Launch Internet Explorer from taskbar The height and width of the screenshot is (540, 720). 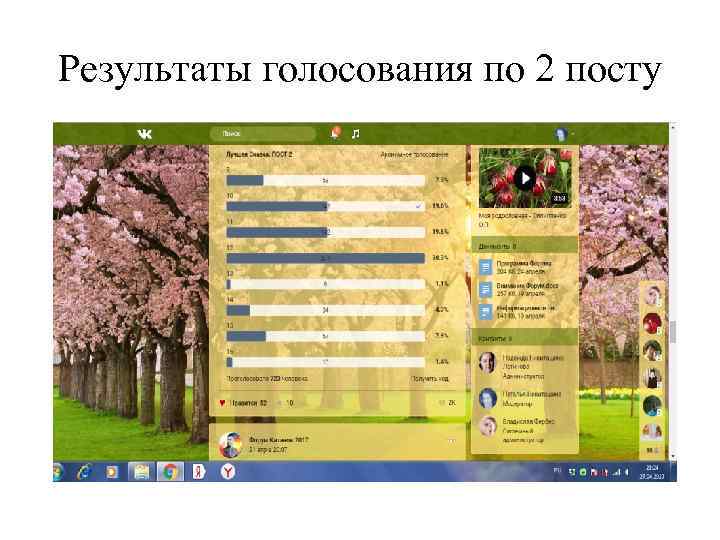[85, 472]
